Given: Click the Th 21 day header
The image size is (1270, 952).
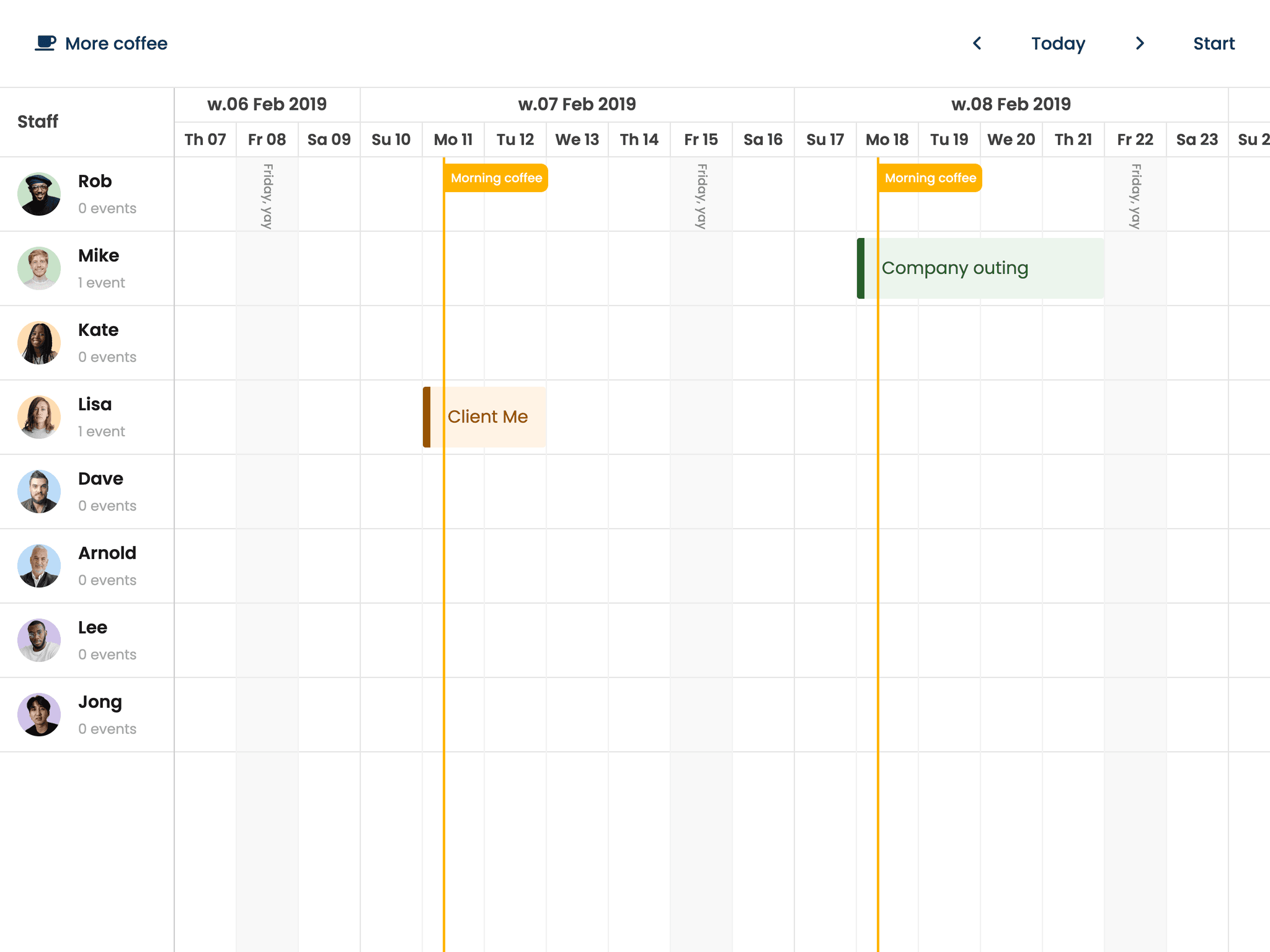Looking at the screenshot, I should point(1073,139).
